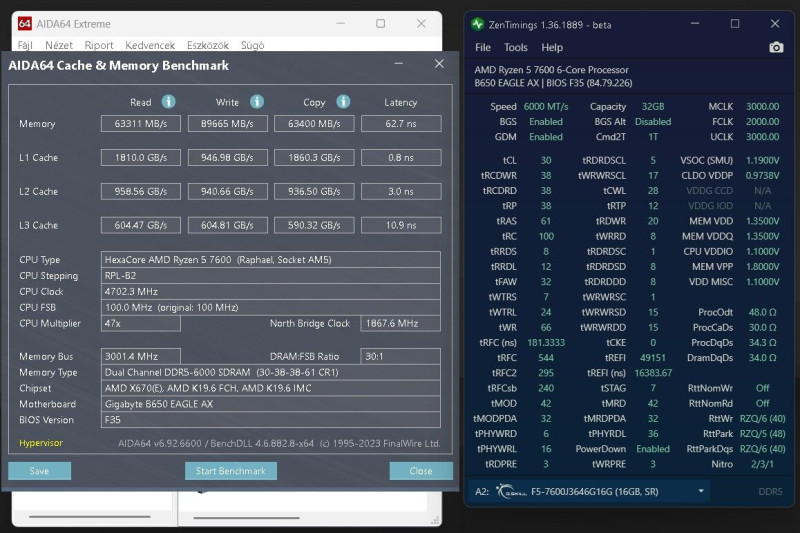800x533 pixels.
Task: Click the Memory Write value 89665 MB/s
Action: 228,123
